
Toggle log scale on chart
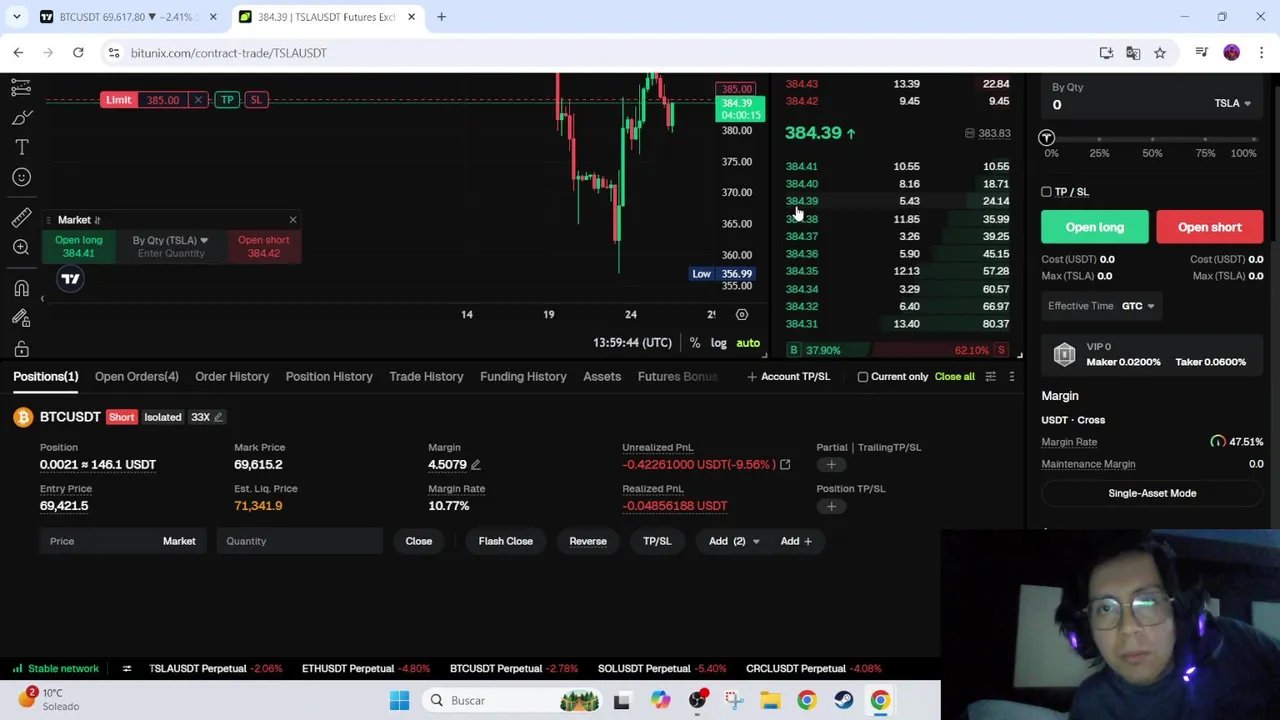tap(718, 343)
